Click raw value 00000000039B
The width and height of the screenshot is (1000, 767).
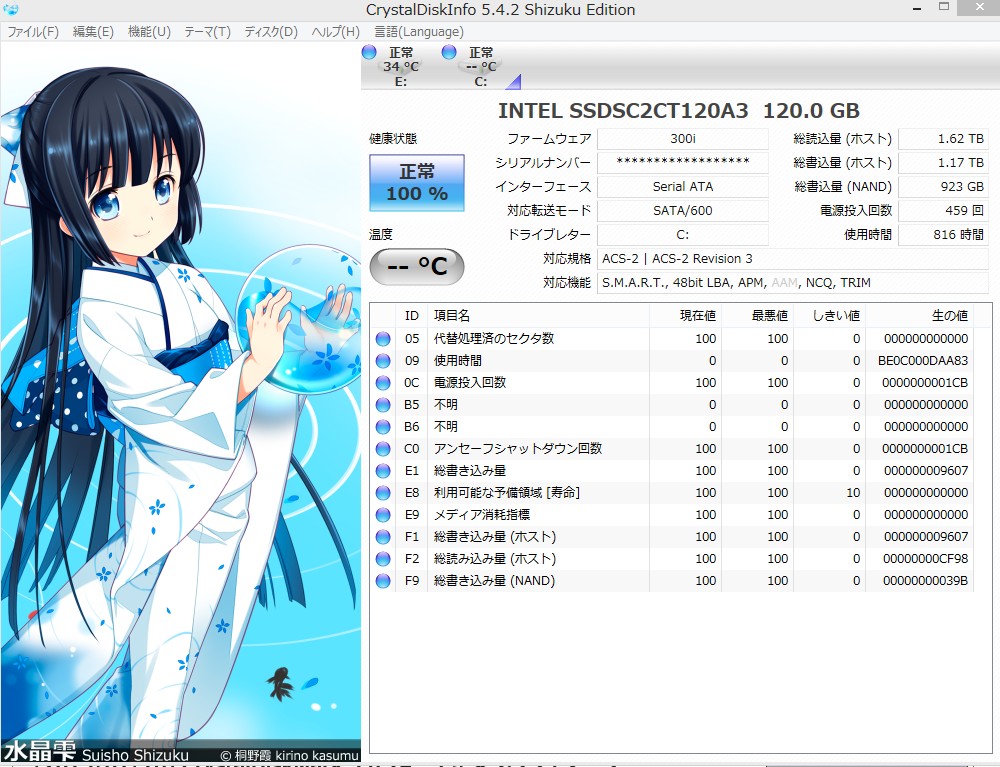point(925,581)
